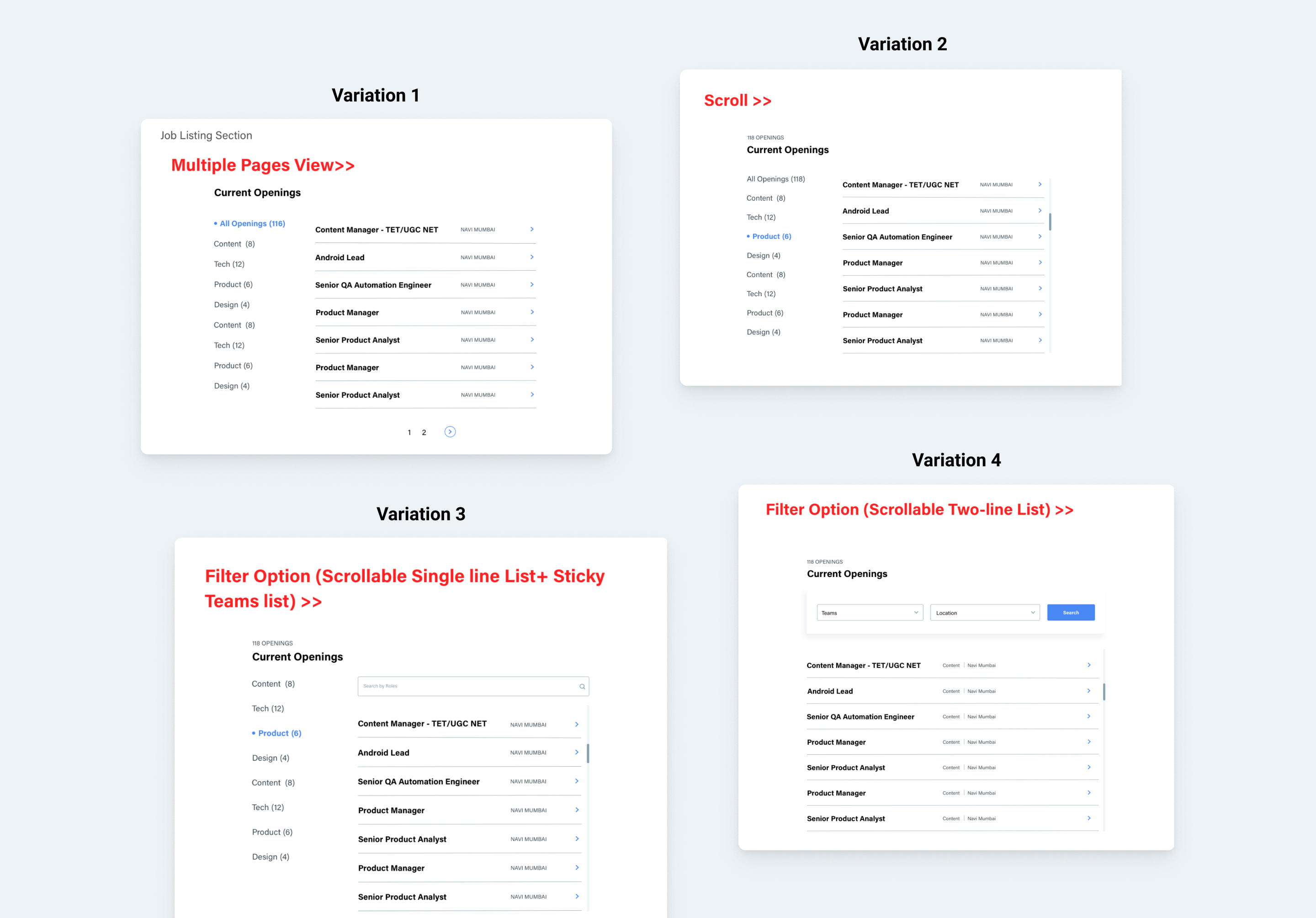Click the arrow beside Variation 2 Senior QA Automation Engineer
This screenshot has height=918, width=1316.
1040,236
